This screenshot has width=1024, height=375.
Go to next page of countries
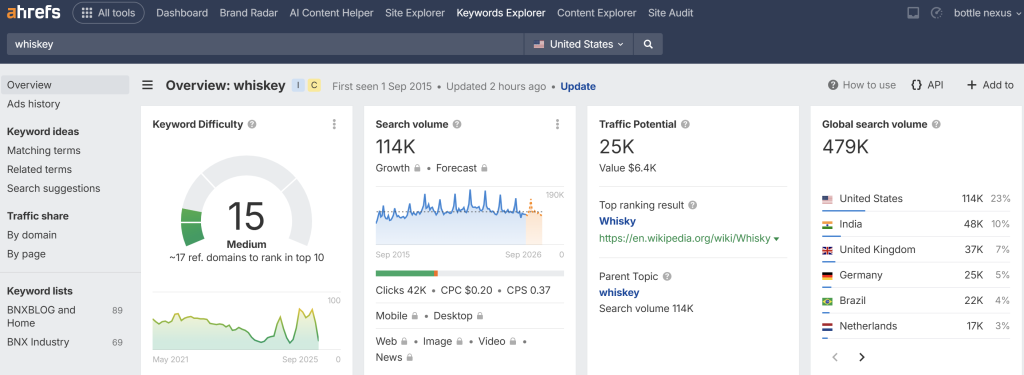click(x=861, y=357)
